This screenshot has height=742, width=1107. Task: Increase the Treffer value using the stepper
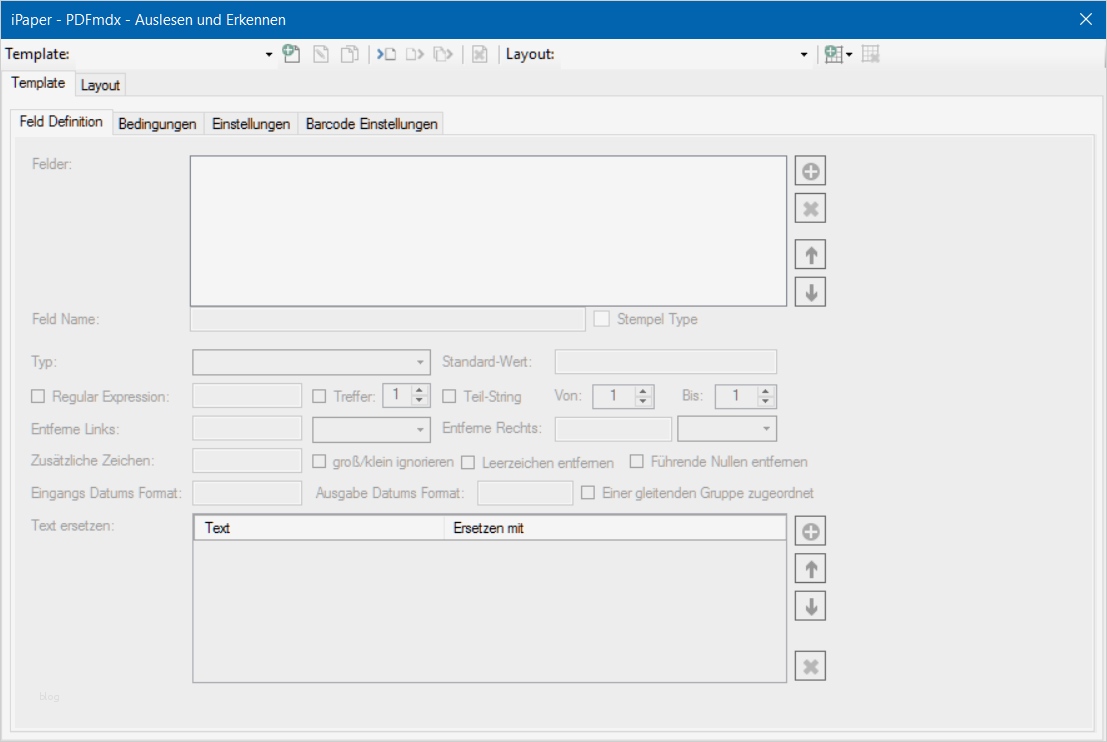pos(420,392)
